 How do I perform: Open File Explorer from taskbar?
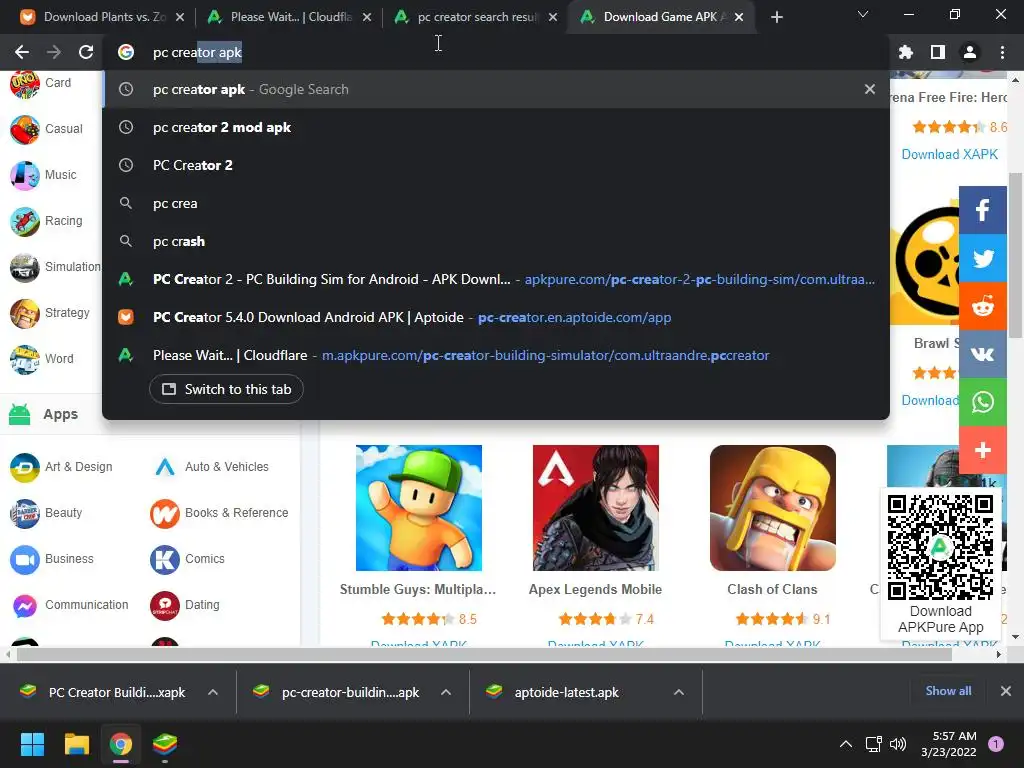pos(76,744)
